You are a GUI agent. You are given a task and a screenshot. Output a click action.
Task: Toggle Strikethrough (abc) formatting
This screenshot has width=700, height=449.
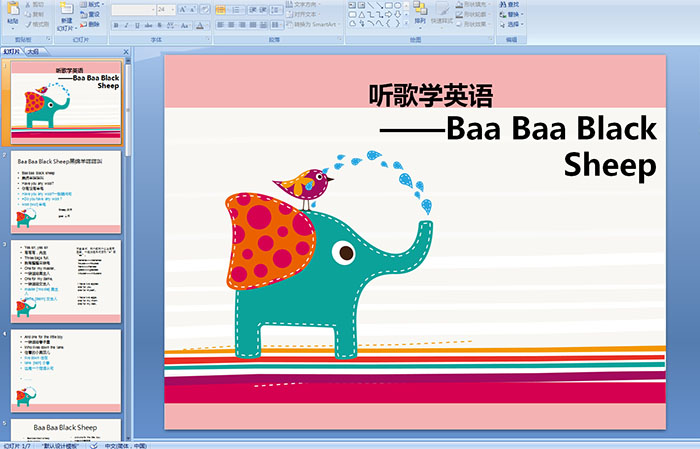148,25
